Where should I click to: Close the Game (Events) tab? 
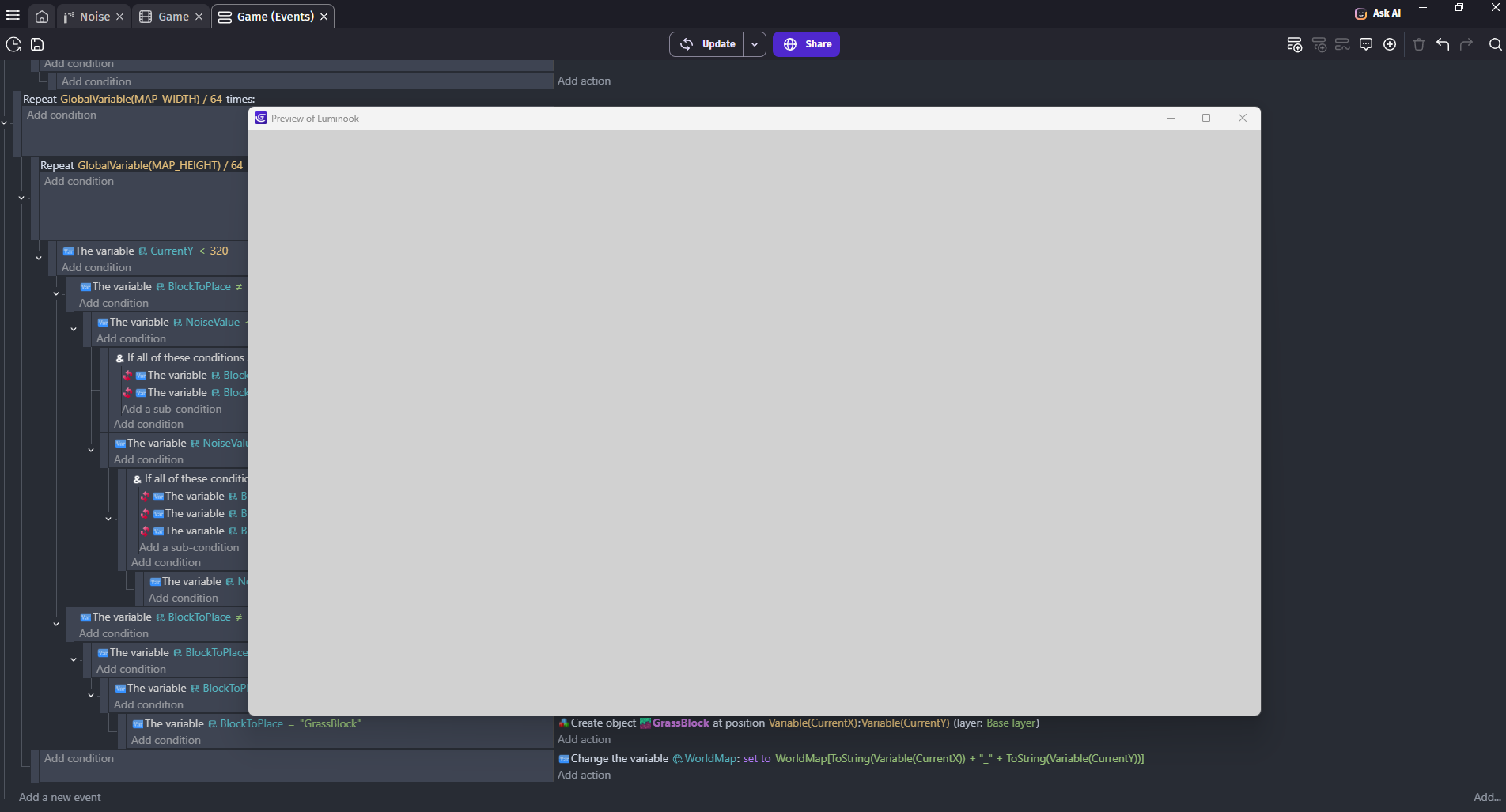pos(324,17)
